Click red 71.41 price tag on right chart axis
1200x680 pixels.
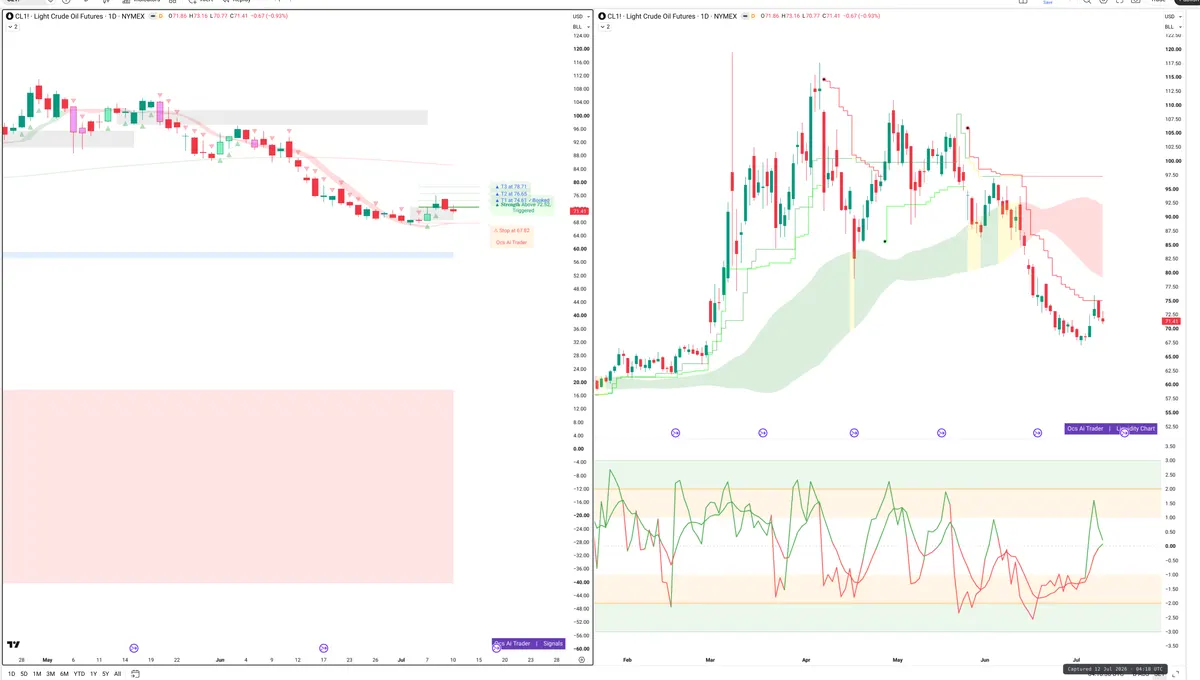(x=1173, y=321)
